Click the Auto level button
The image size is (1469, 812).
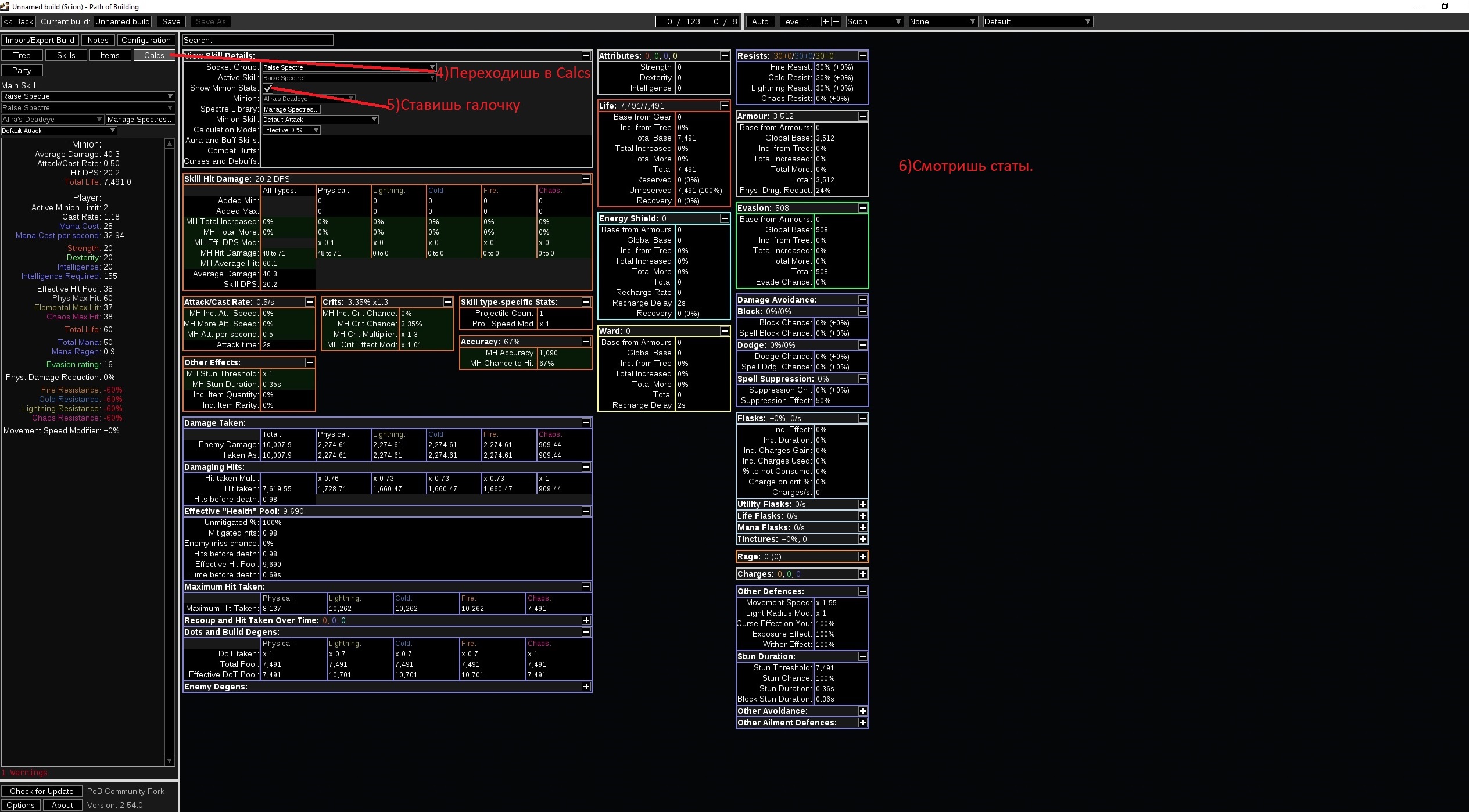(760, 21)
